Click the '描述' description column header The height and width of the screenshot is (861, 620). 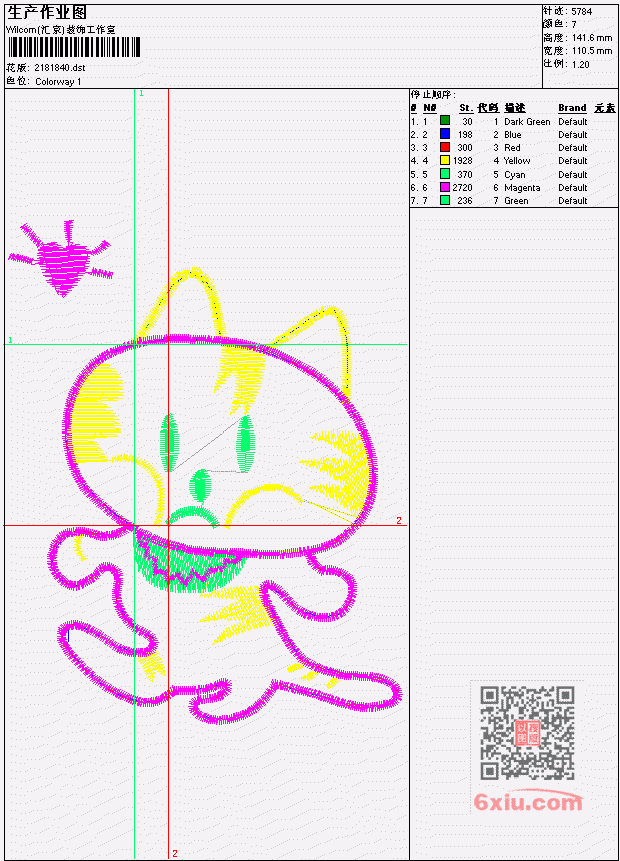click(515, 108)
